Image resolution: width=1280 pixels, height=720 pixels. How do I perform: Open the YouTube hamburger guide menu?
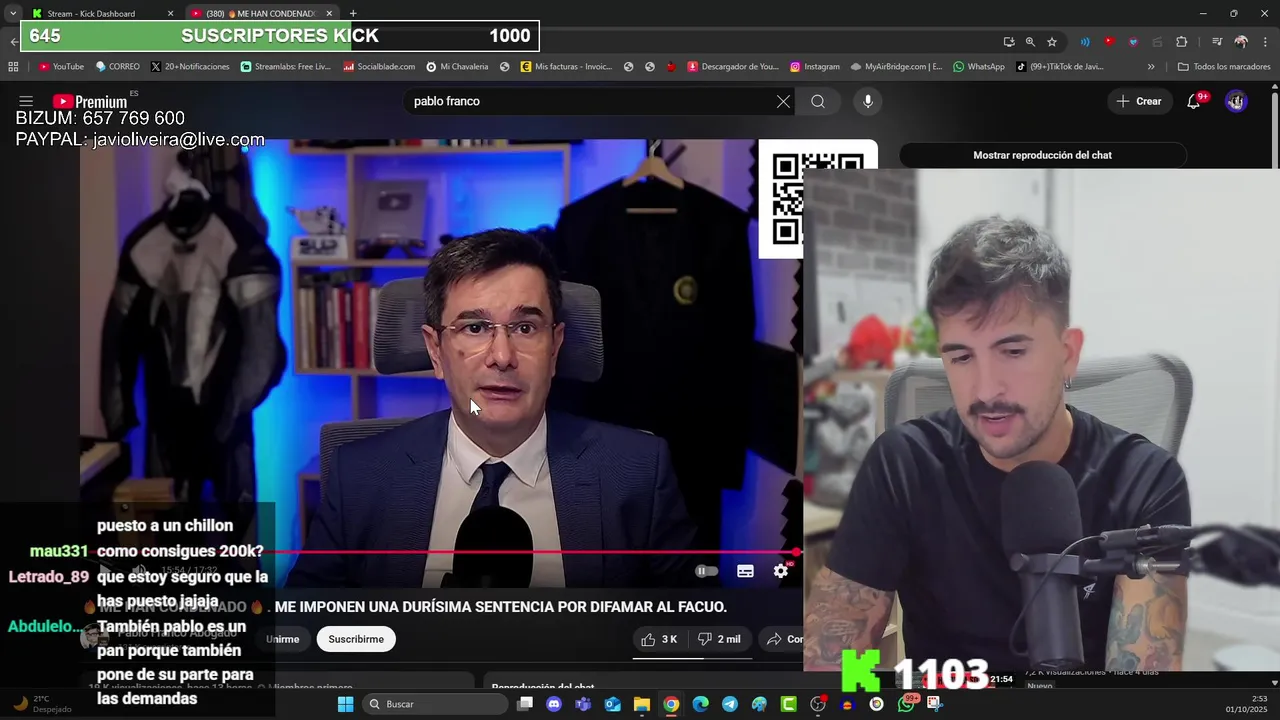pos(26,101)
